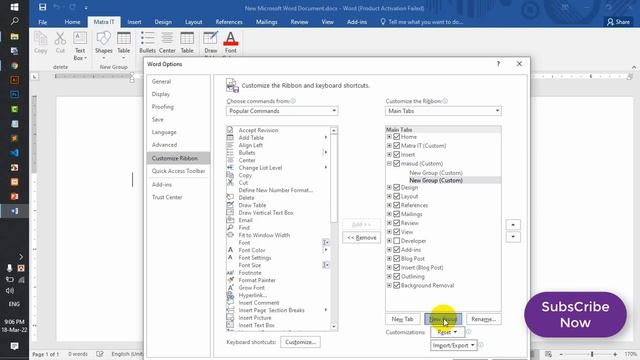Viewport: 640px width, 360px height.
Task: Uncheck the Mailings tab checkbox
Action: [x=397, y=214]
